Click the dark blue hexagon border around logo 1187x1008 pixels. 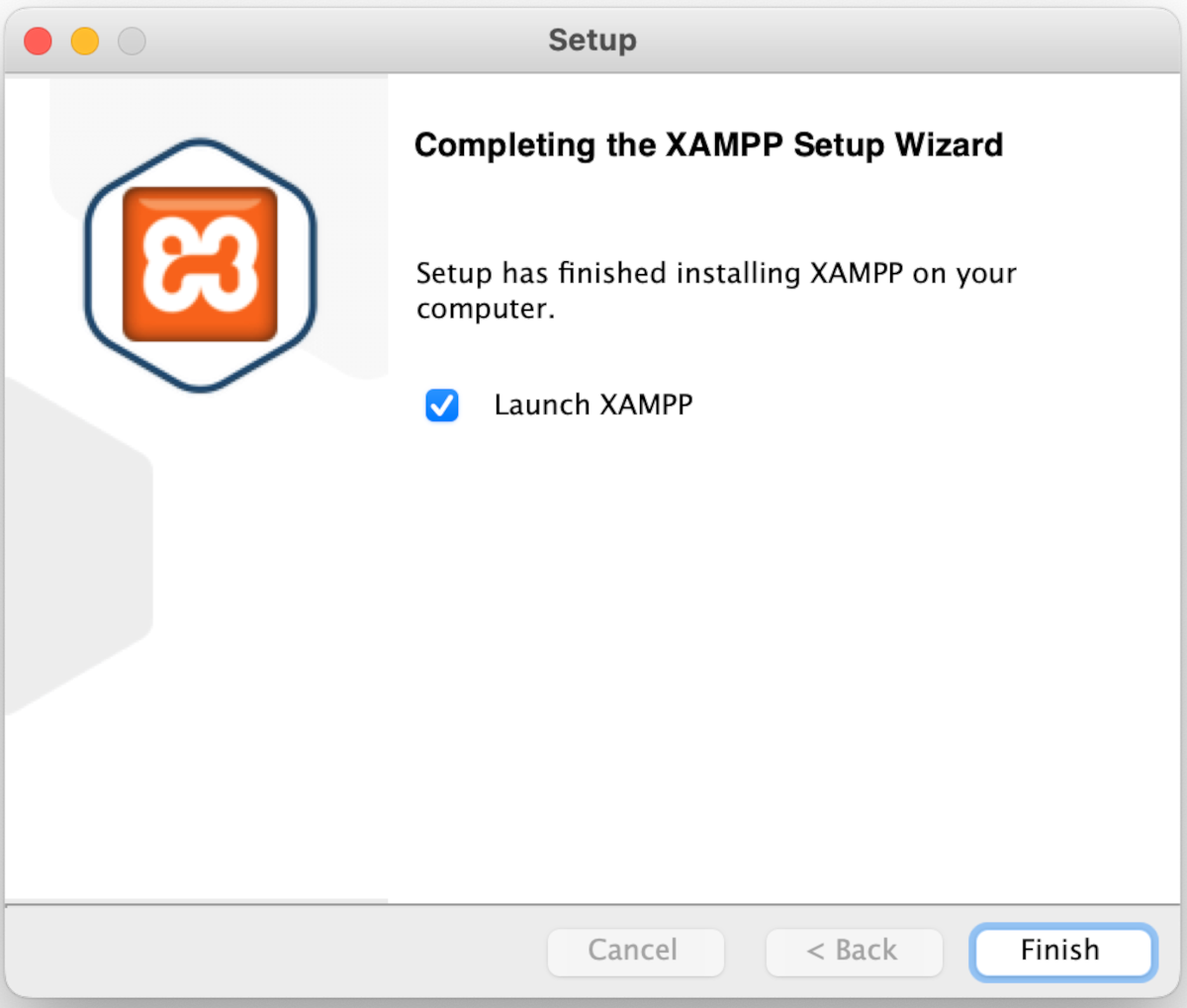tap(87, 265)
